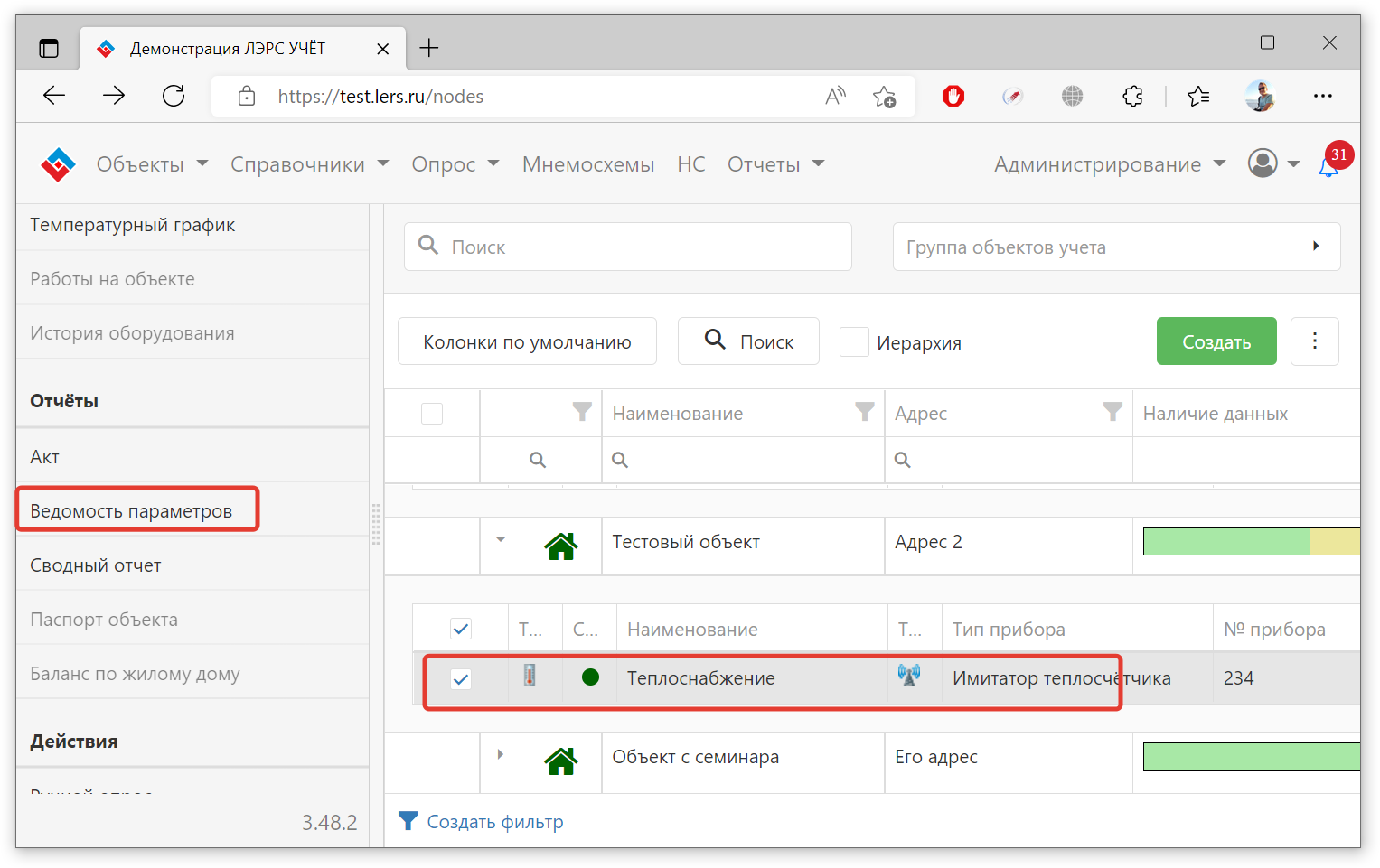Expand the Объект с семинара row
This screenshot has height=868, width=1380.
501,755
